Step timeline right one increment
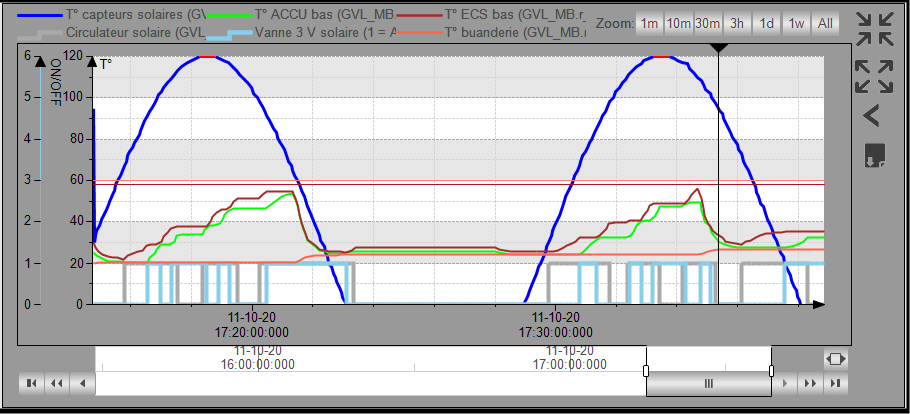 [785, 383]
